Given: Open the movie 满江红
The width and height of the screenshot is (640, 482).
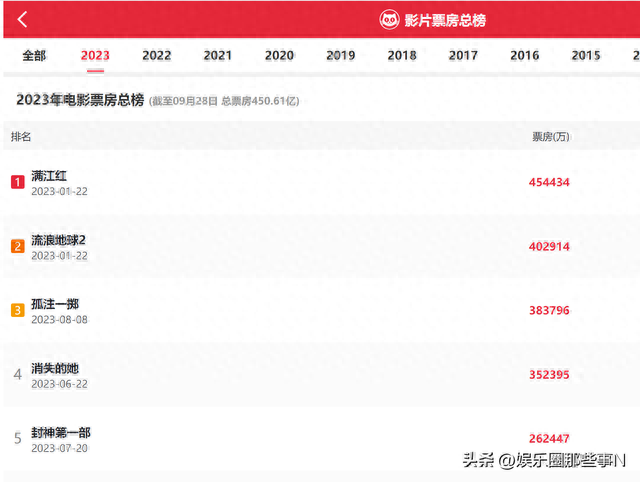Looking at the screenshot, I should tap(49, 176).
